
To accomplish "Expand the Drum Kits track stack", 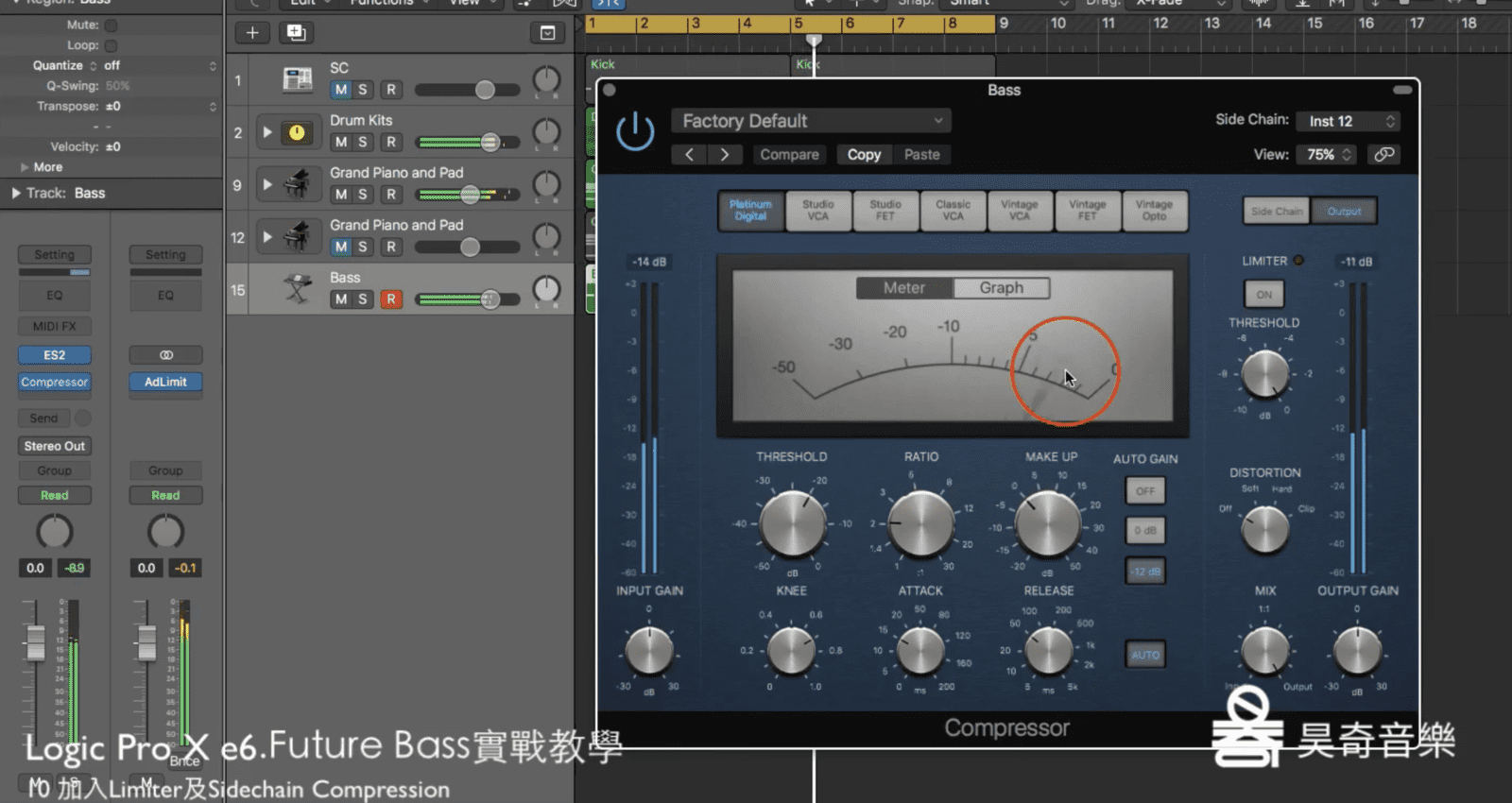I will (267, 132).
